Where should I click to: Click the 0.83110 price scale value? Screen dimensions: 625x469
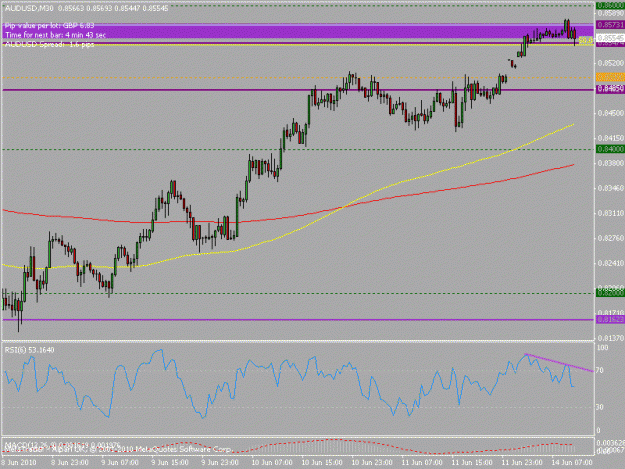610,213
